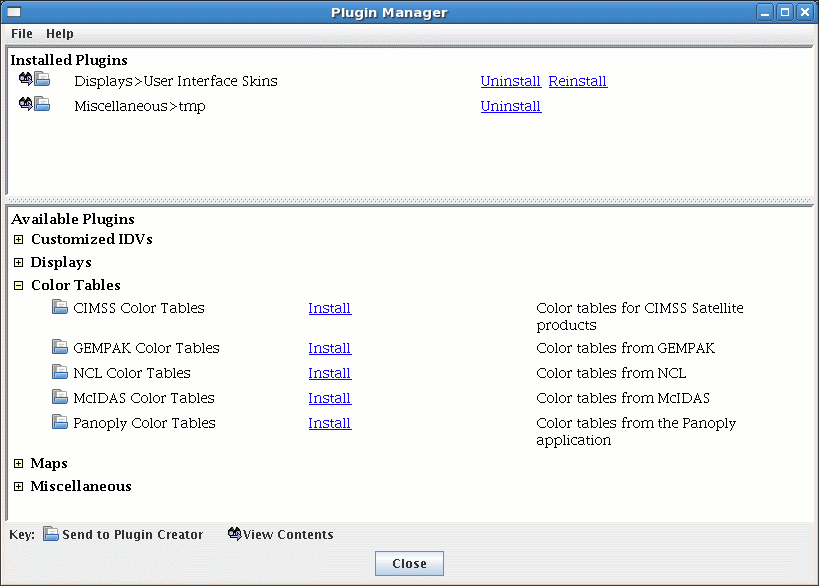
Task: Click the plugin icon next to GEMPAK Color Tables
Action: coord(58,348)
